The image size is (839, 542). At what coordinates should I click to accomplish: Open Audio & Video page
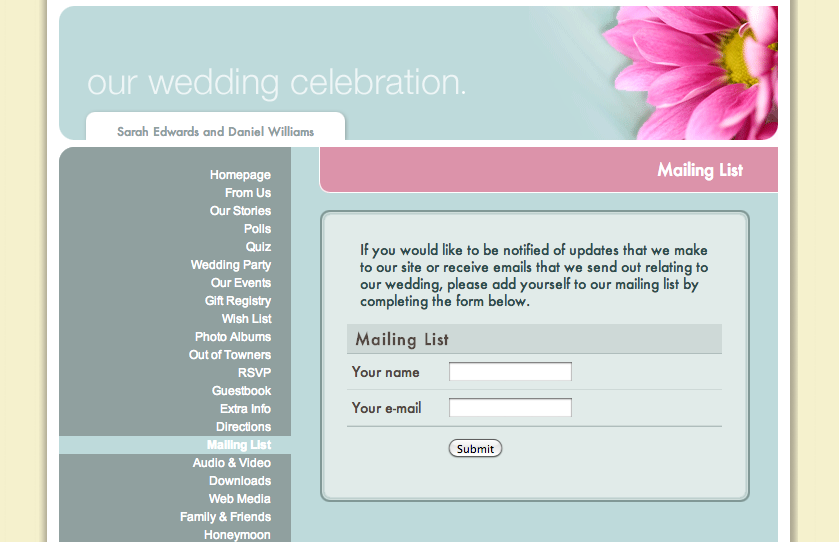tap(232, 463)
